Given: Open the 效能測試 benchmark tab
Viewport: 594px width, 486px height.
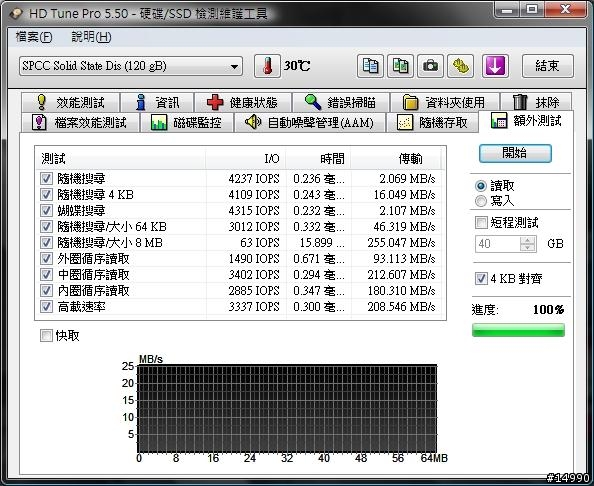Looking at the screenshot, I should [x=71, y=102].
